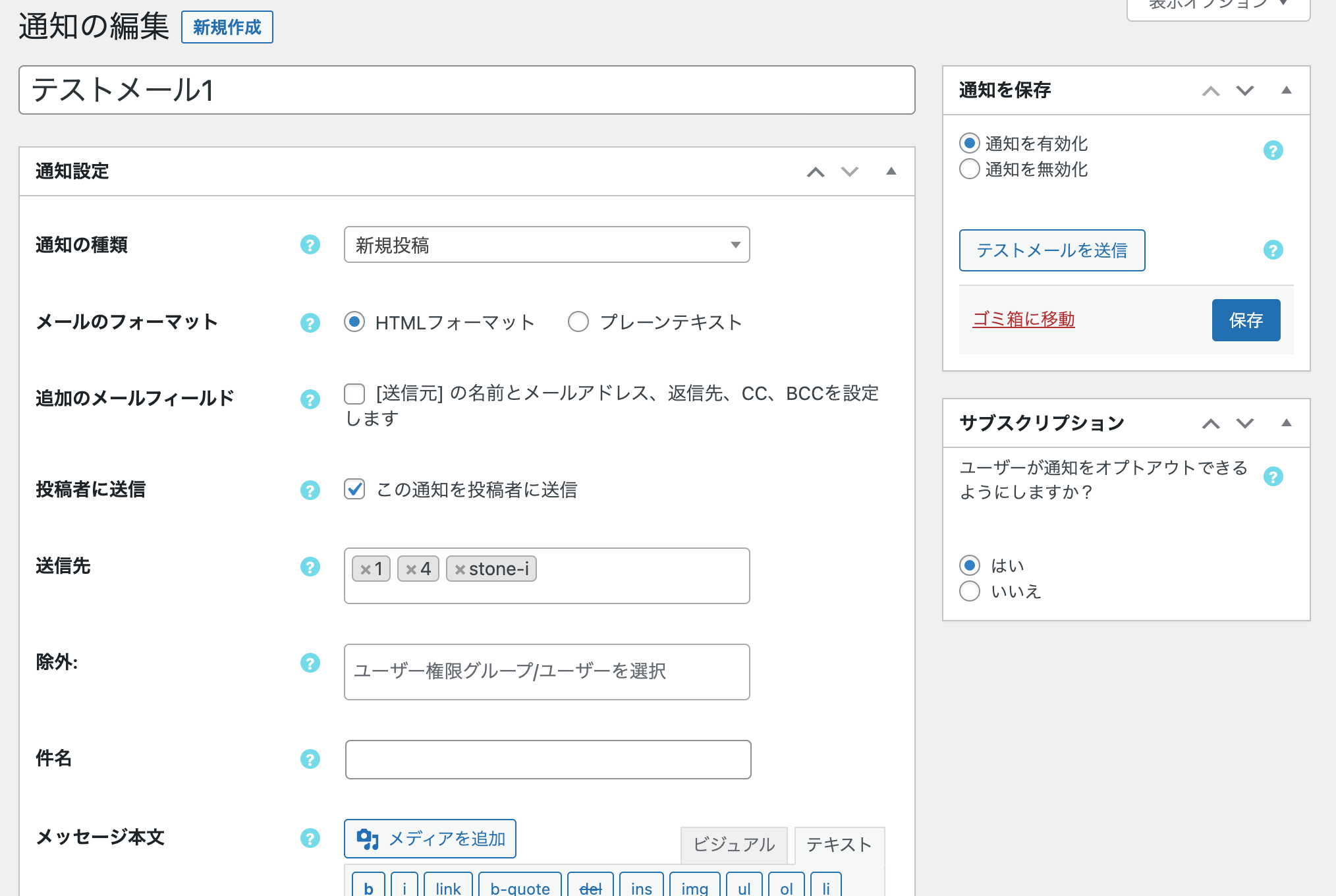The height and width of the screenshot is (896, 1336).
Task: Open help icon for 件名
Action: 310,759
